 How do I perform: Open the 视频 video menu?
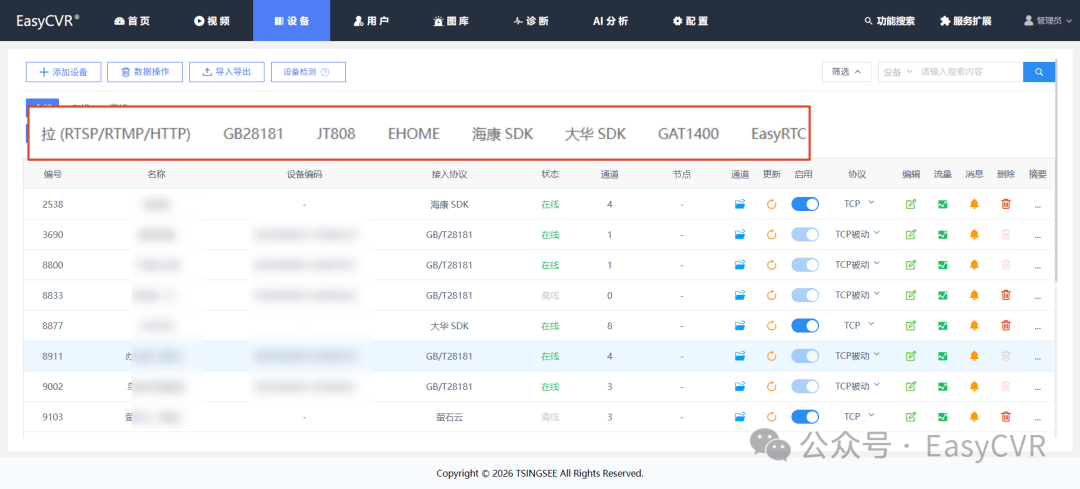[211, 21]
